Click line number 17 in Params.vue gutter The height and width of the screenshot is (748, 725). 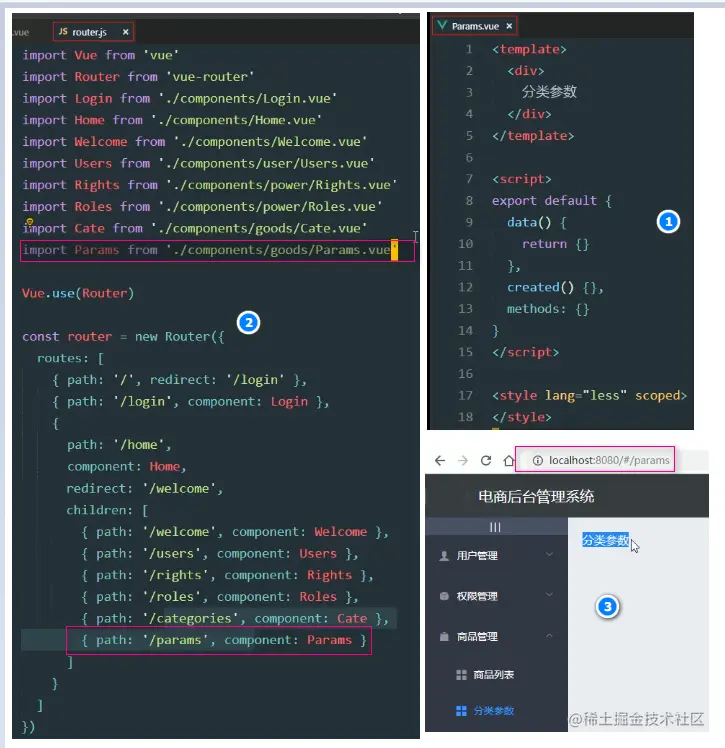tap(465, 395)
